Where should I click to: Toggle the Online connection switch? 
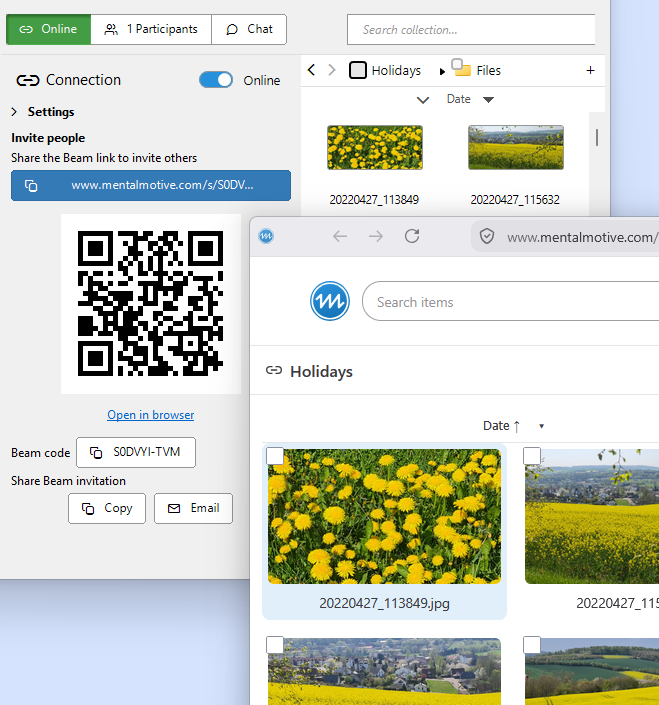coord(216,80)
